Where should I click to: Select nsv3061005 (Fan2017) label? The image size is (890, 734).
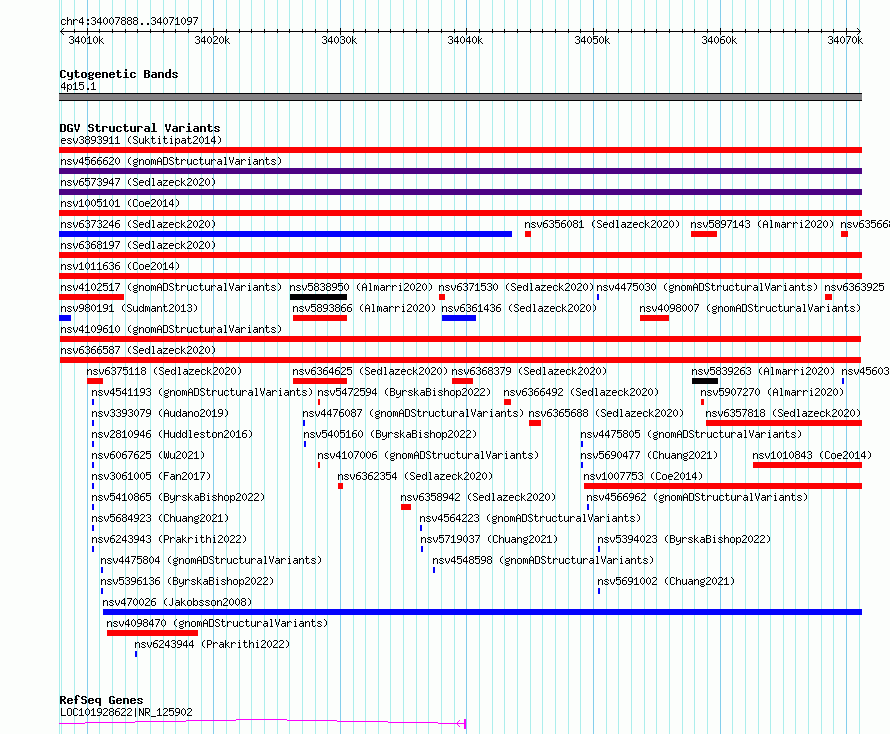click(151, 476)
